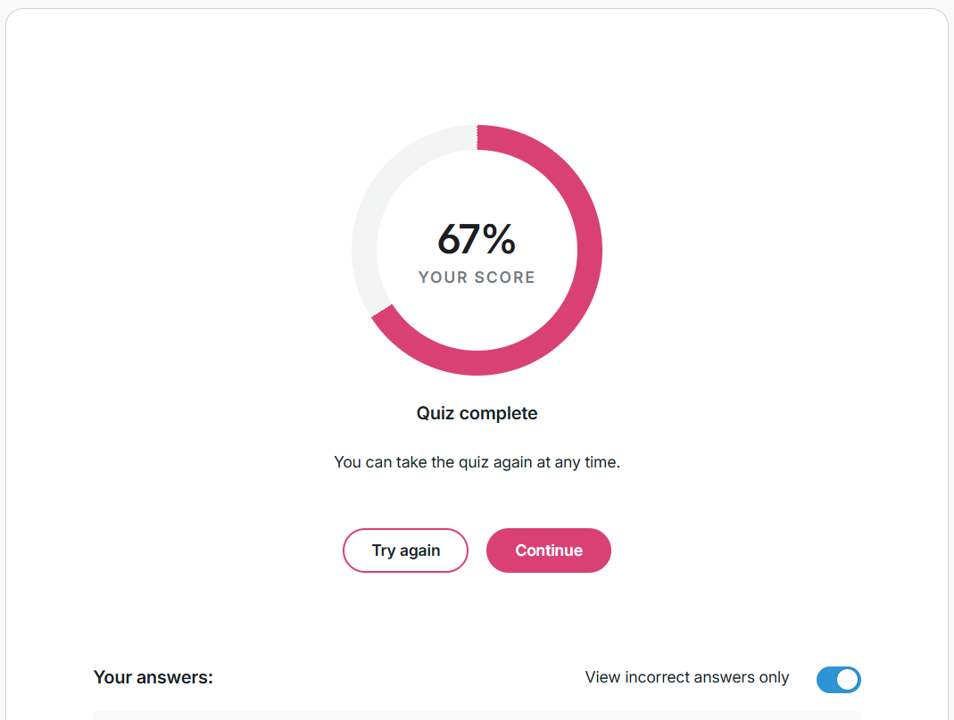Click the word "Continue" on the filled button
The width and height of the screenshot is (954, 720).
pyautogui.click(x=549, y=550)
